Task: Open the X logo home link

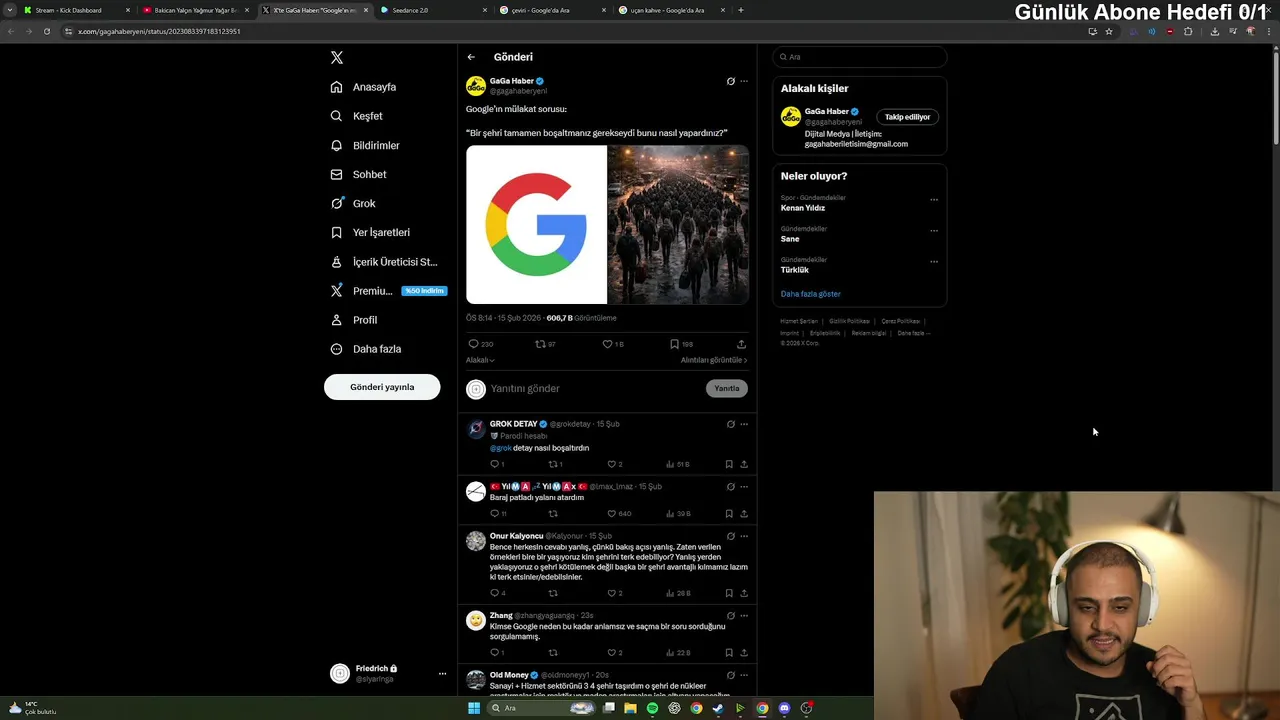Action: pyautogui.click(x=337, y=57)
